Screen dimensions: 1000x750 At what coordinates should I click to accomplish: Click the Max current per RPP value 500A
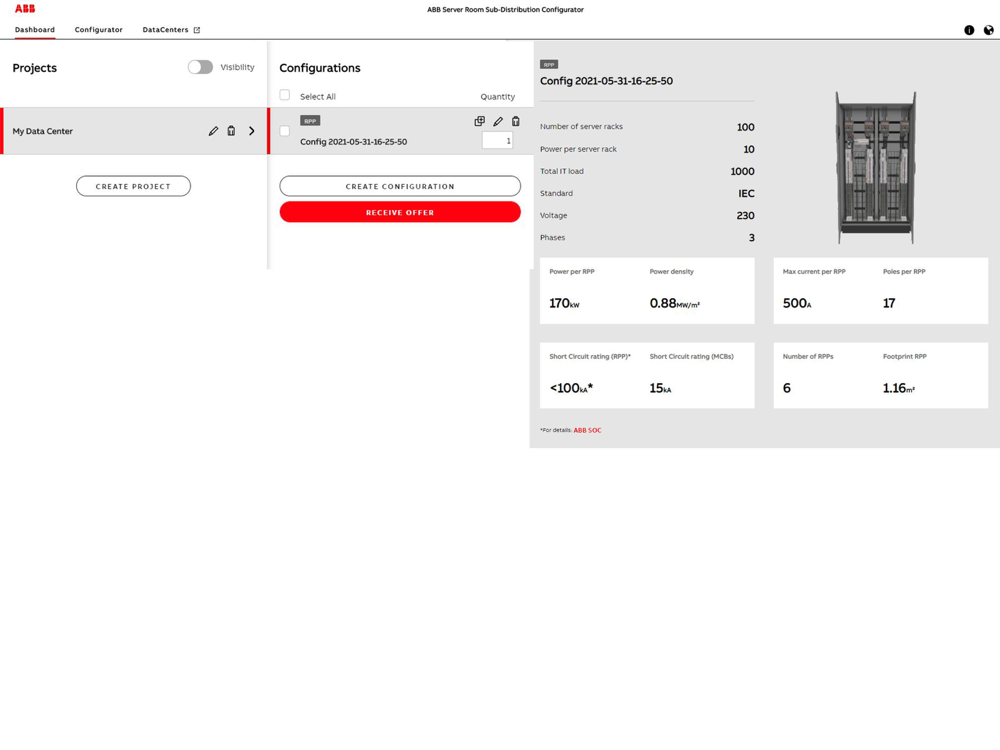797,303
